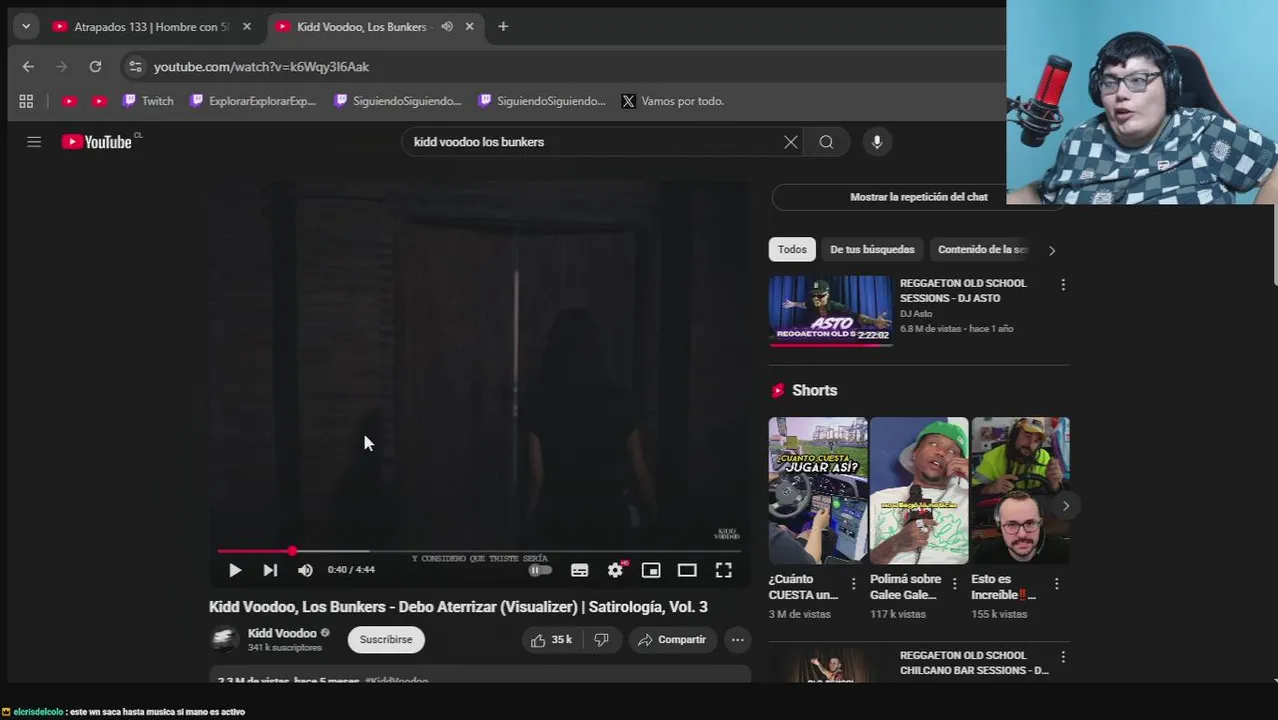Close the Kidd Voodoo, Los Bunkers tab
This screenshot has height=720, width=1278.
(x=469, y=27)
